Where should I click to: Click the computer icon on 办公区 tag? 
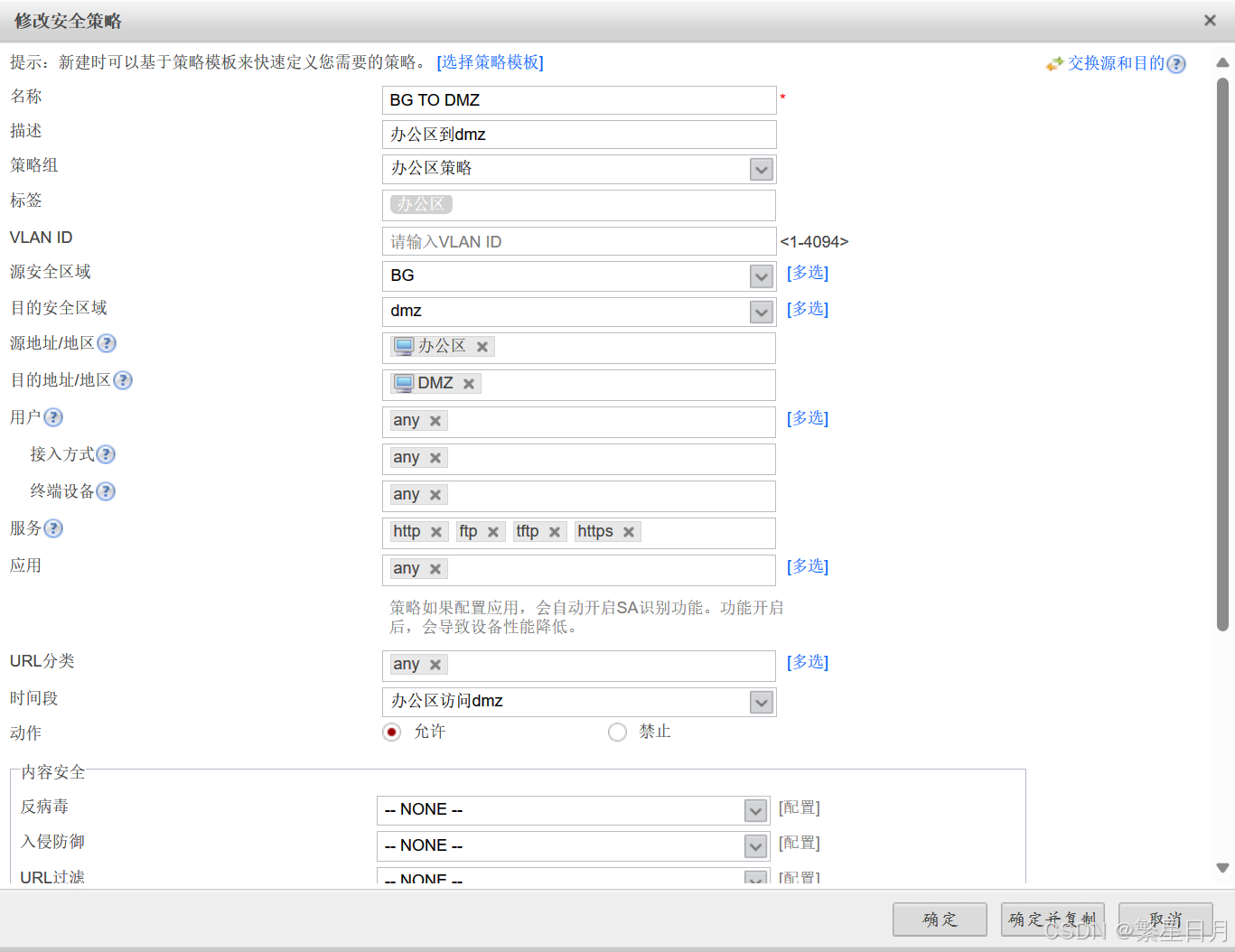404,346
